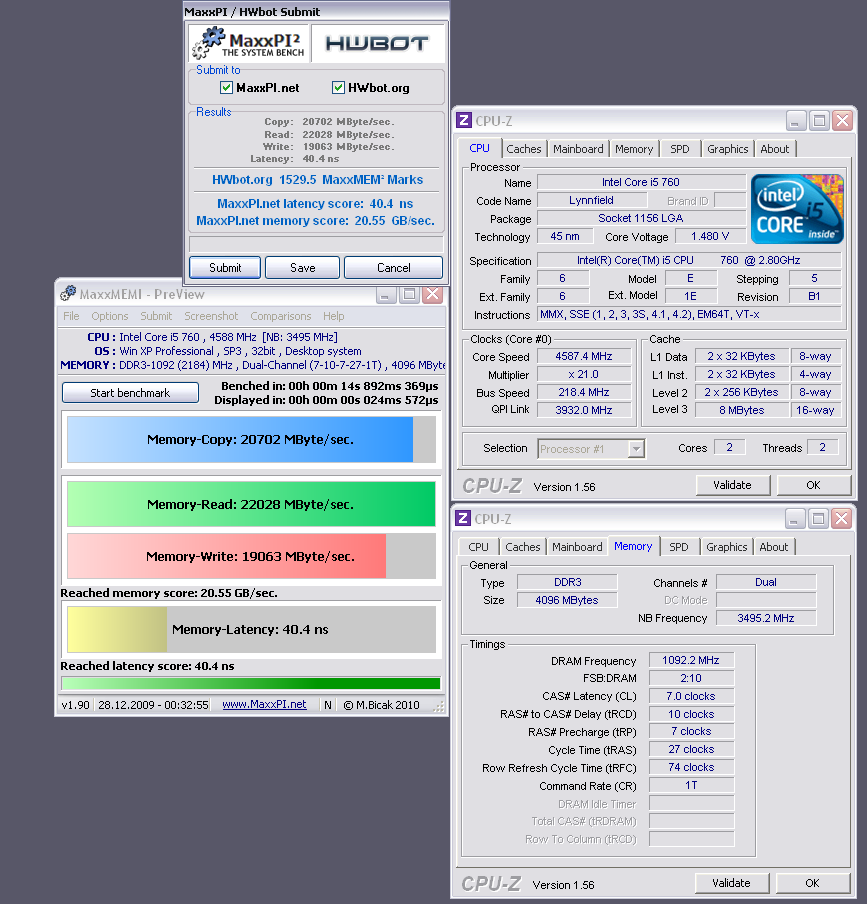Switch to Caches tab in top CPU-Z
Viewport: 867px width, 904px height.
tap(523, 149)
